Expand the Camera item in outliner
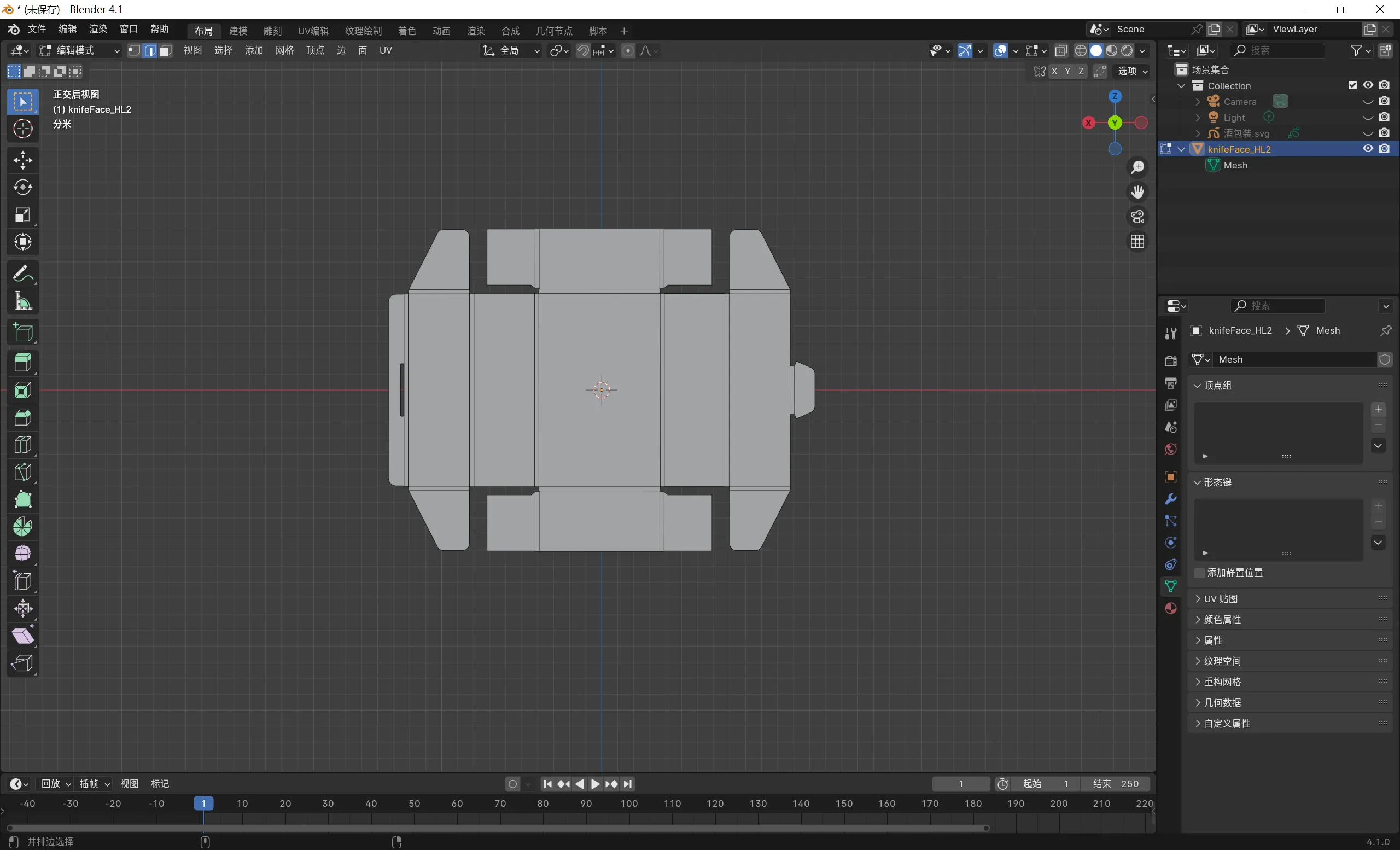This screenshot has height=850, width=1400. tap(1198, 102)
